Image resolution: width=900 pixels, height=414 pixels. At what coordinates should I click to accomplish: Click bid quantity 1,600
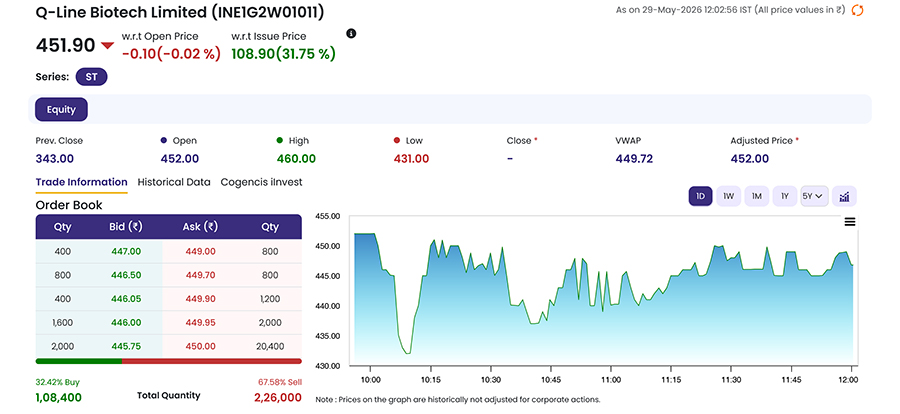pos(62,323)
